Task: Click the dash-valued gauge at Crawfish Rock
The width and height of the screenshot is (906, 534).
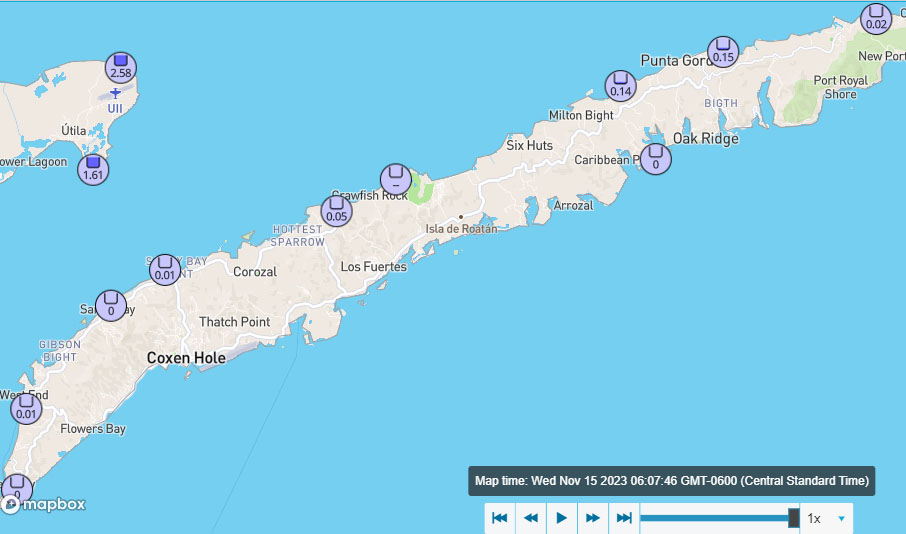Action: tap(395, 179)
